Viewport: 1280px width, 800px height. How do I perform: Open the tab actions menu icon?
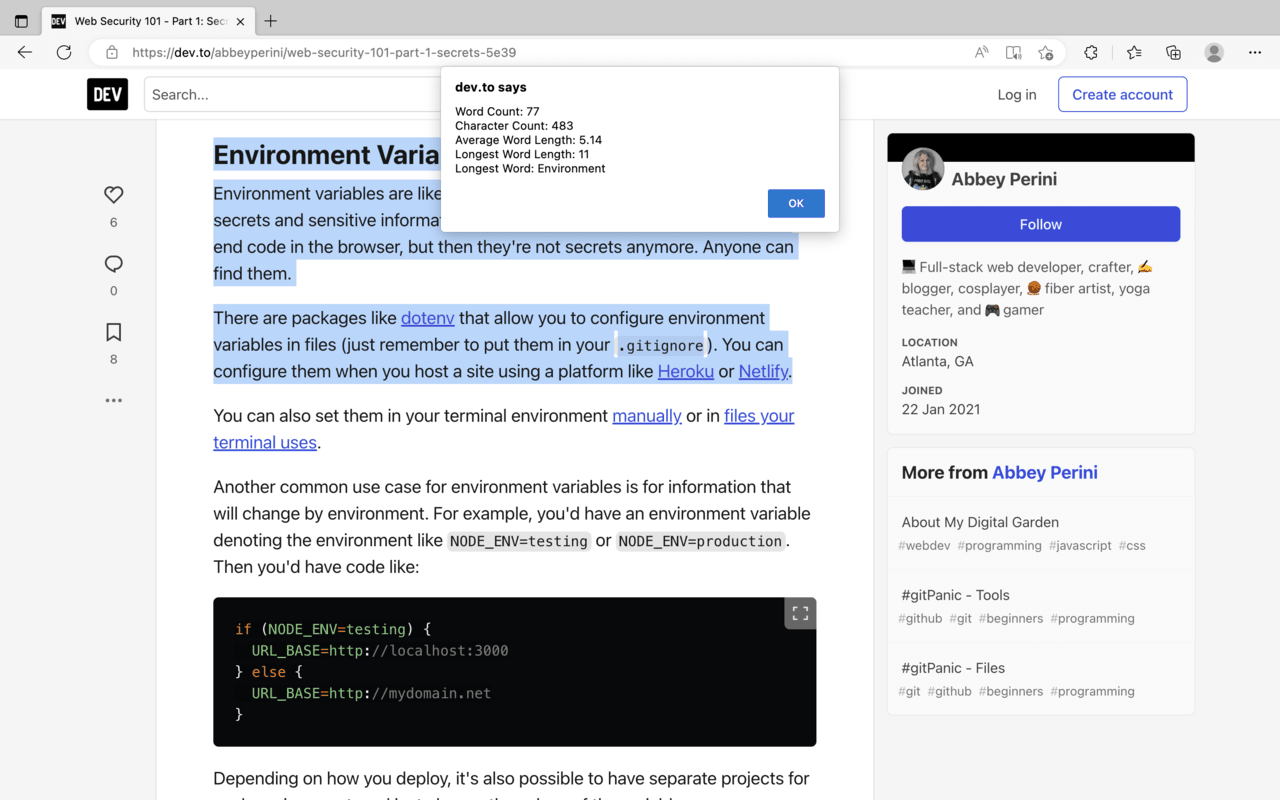click(21, 21)
